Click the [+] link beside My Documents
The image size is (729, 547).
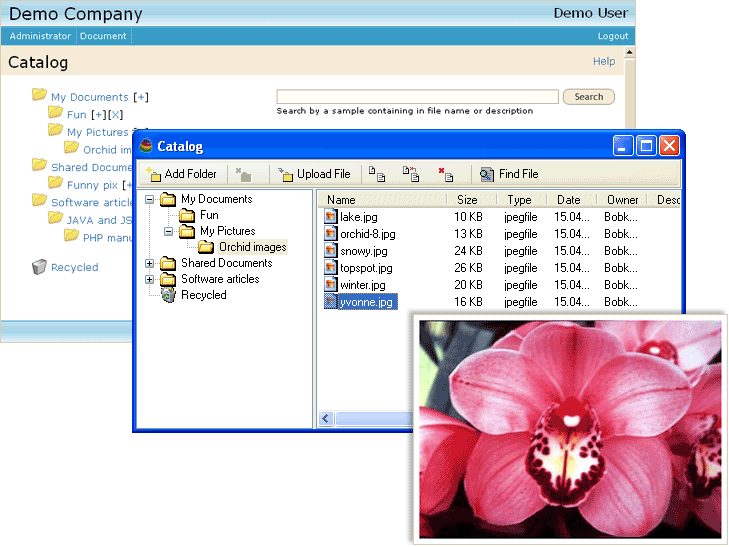click(x=140, y=97)
